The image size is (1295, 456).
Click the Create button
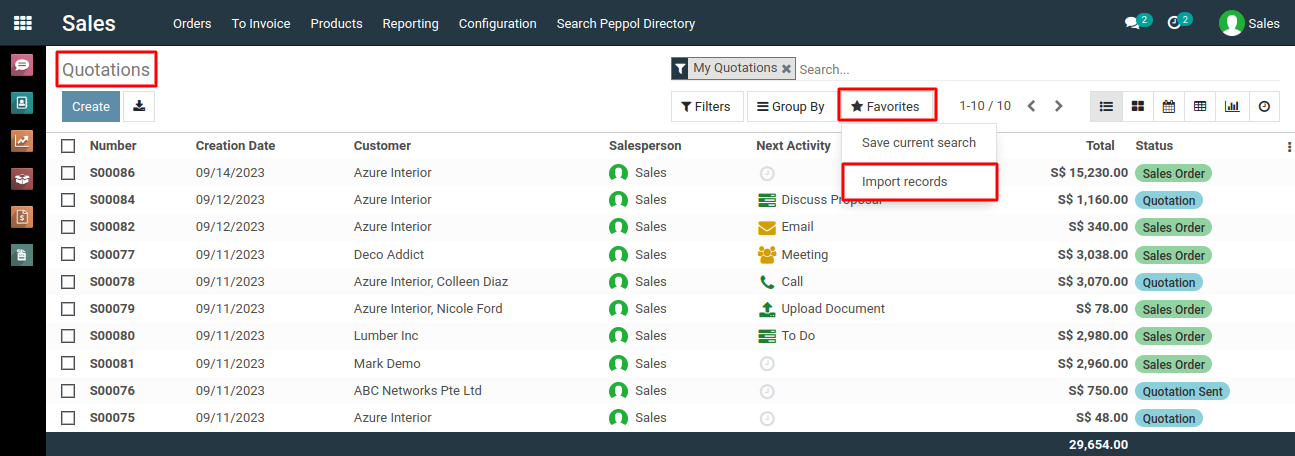pyautogui.click(x=91, y=106)
